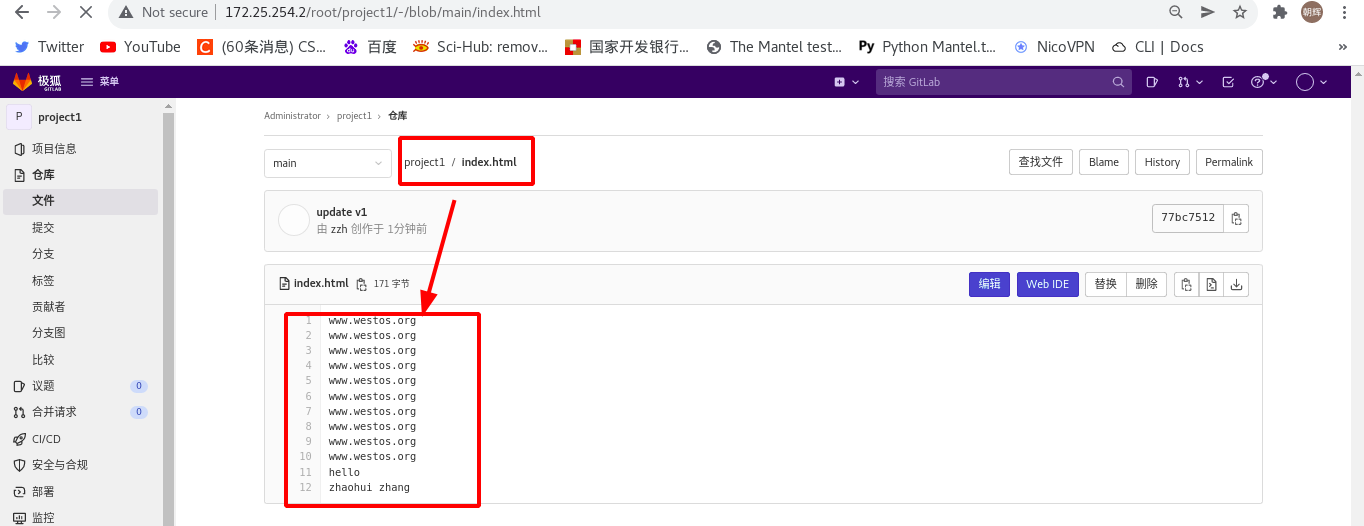Copy file path icon beside index.html

362,284
